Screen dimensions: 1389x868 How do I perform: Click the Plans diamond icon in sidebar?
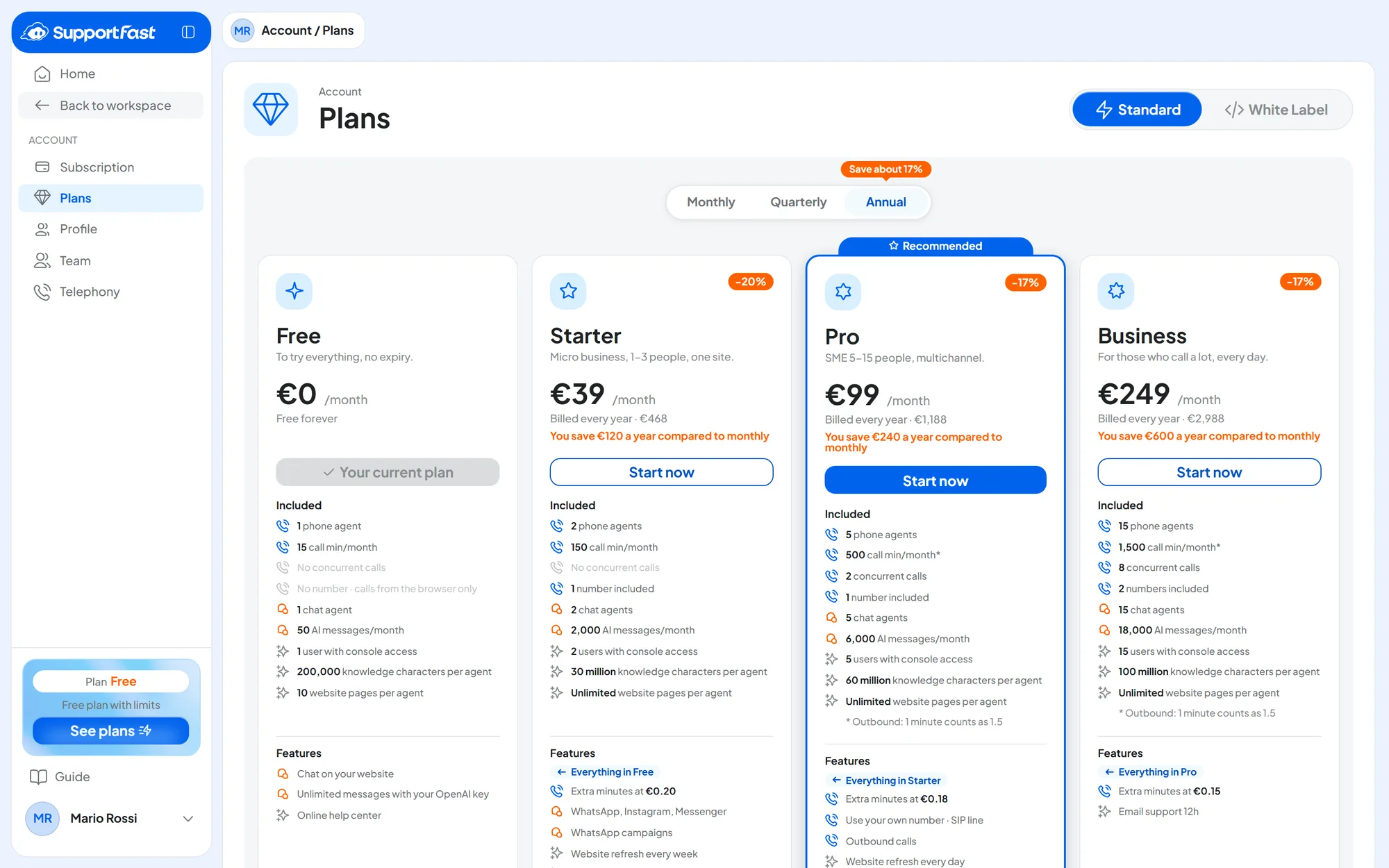pyautogui.click(x=42, y=198)
